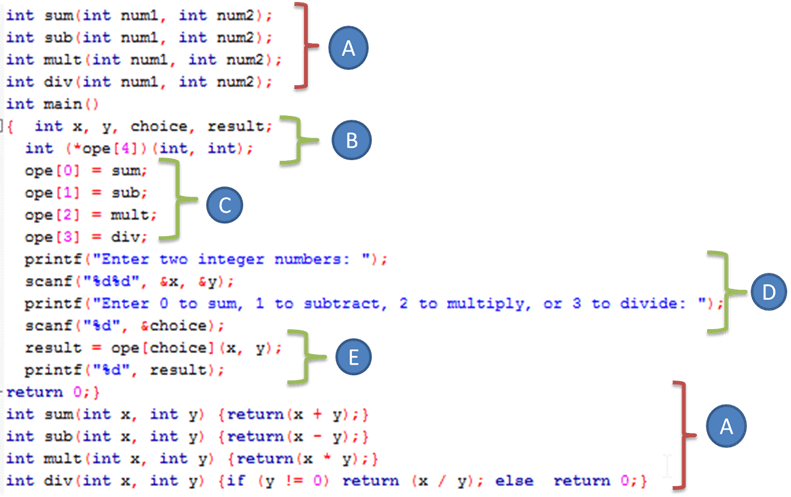Click the blue circle labeled D

click(x=764, y=293)
